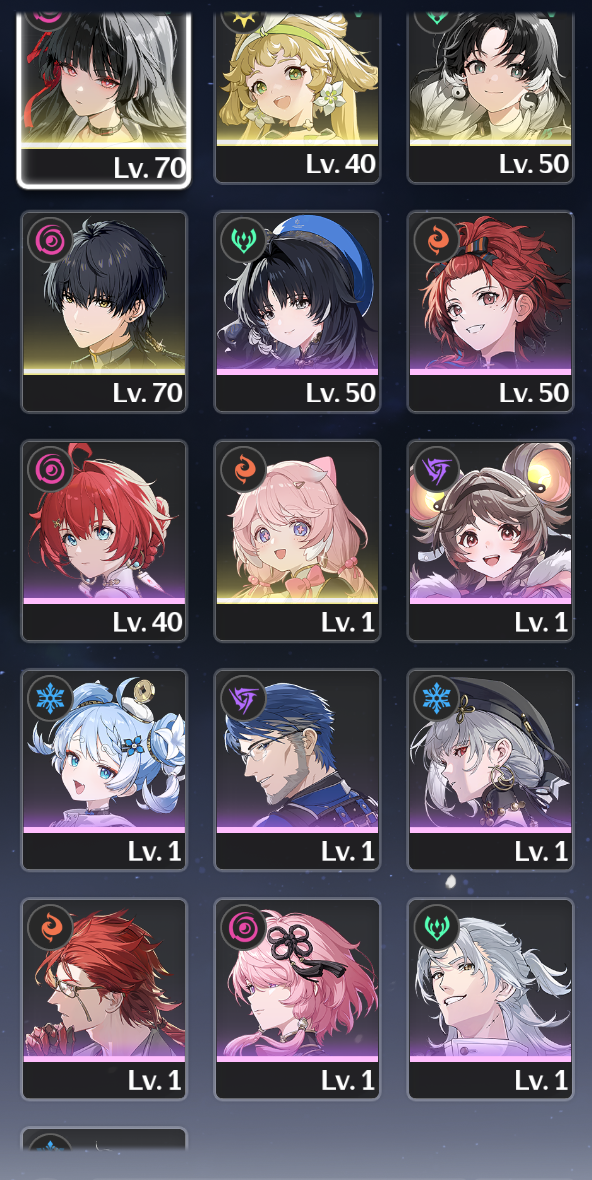
Task: Select the mouse-eared brown-haired girl
Action: pyautogui.click(x=490, y=541)
